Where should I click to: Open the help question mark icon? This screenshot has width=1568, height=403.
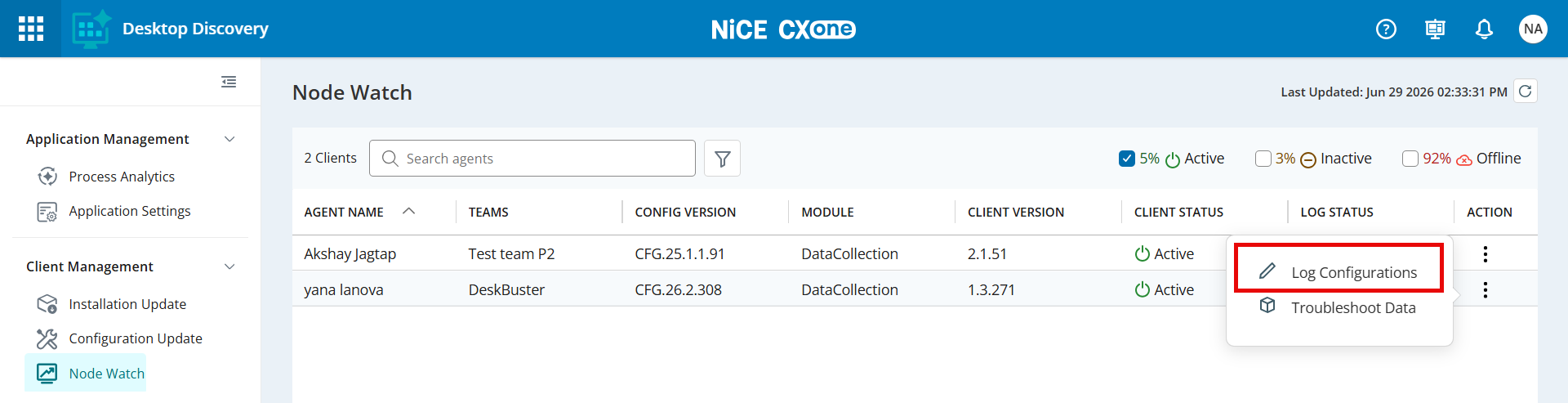(x=1386, y=29)
